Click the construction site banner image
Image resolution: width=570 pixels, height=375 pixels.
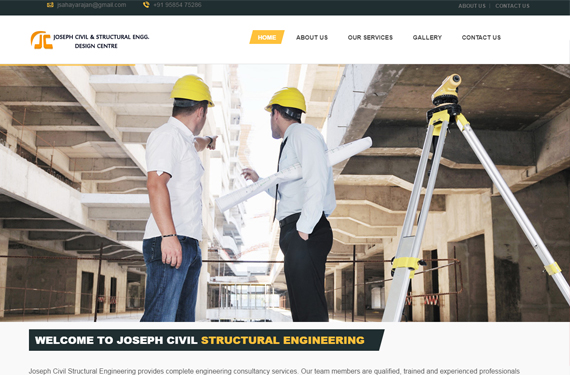click(285, 193)
